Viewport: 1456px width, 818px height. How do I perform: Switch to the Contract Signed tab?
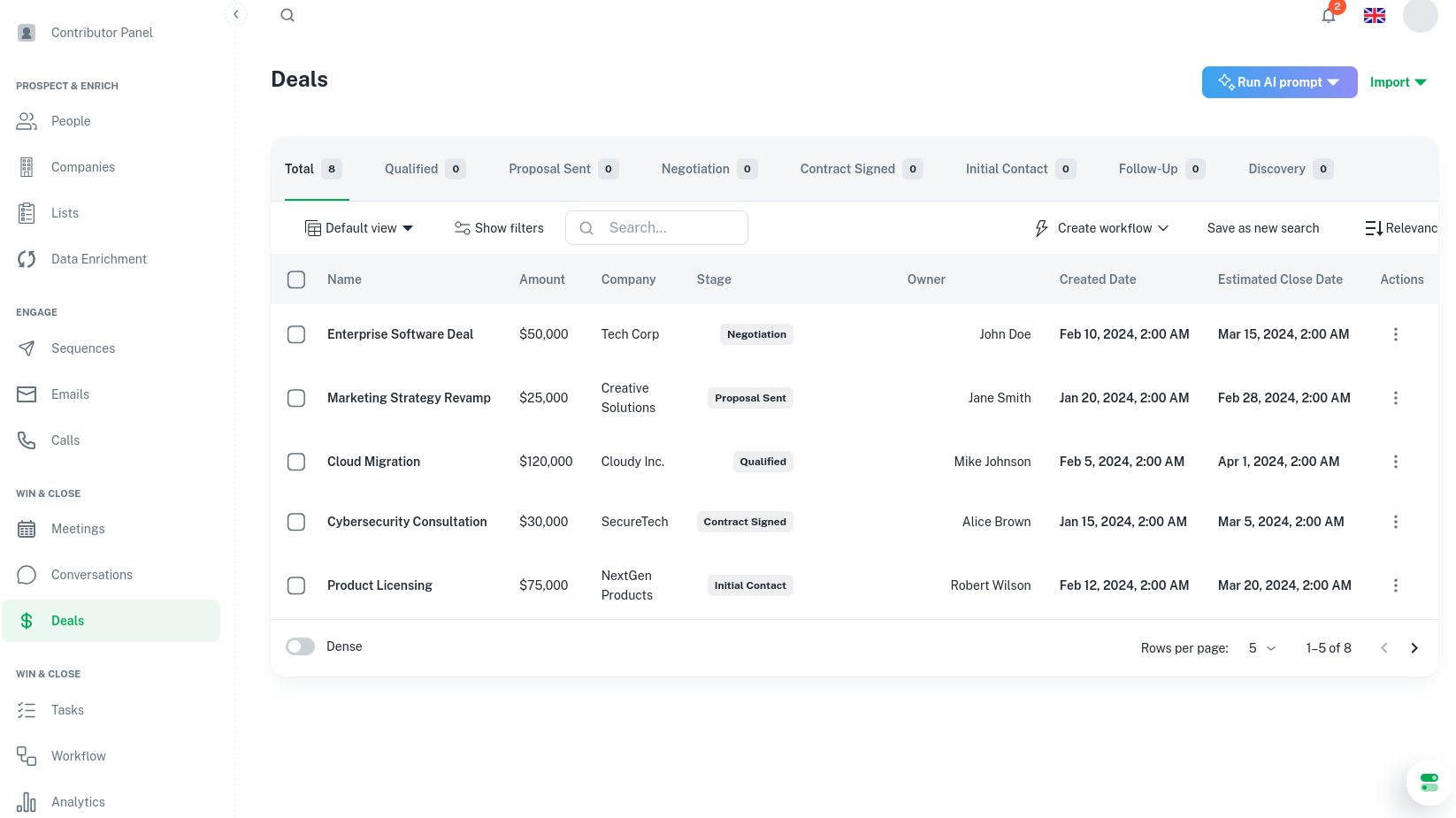pos(862,169)
